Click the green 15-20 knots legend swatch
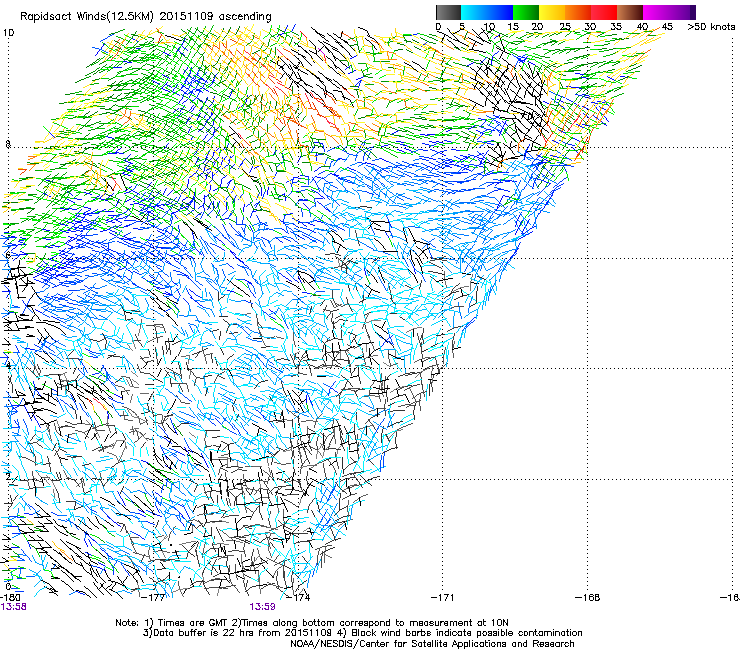The image size is (740, 650). (x=526, y=12)
